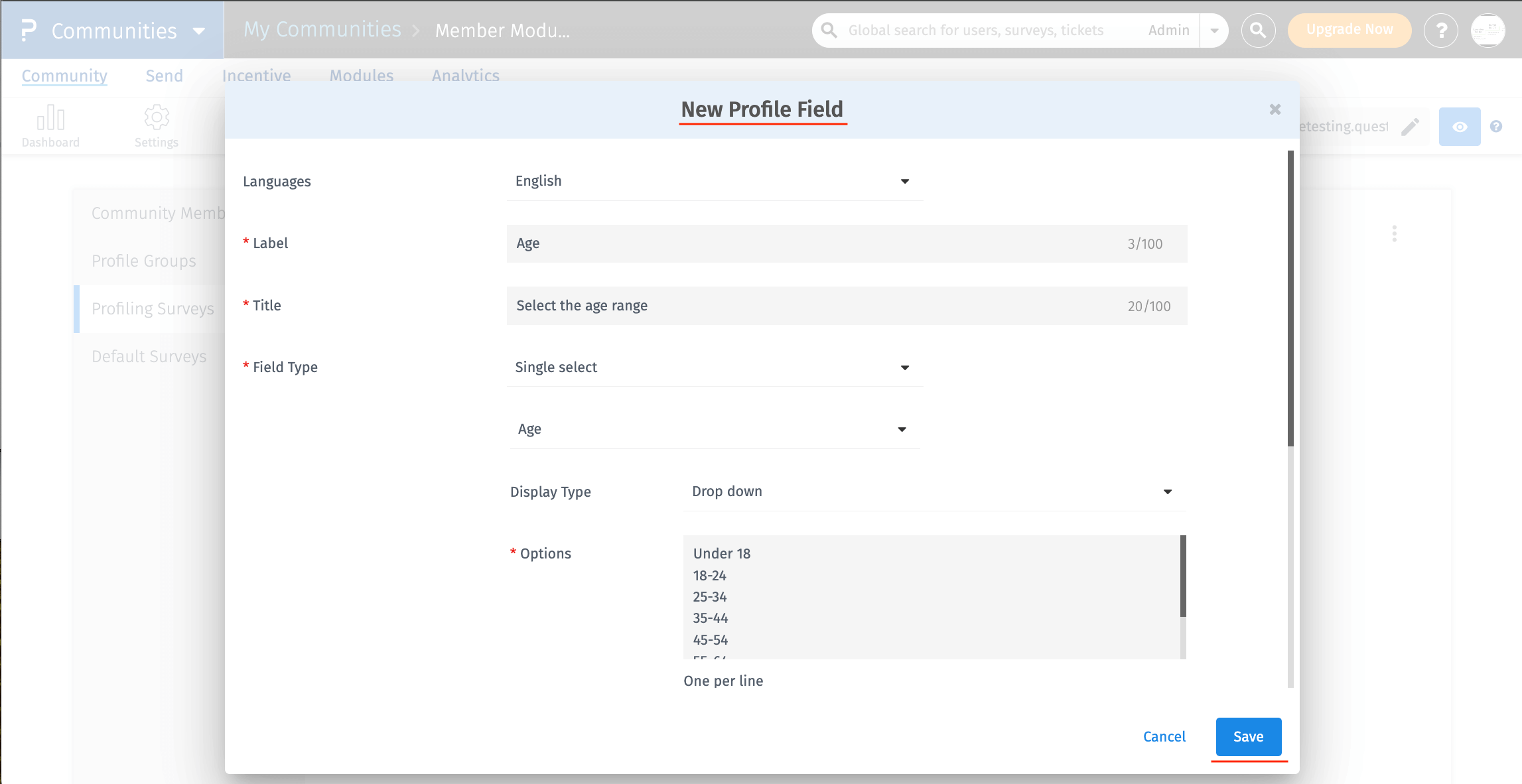Select the 18-24 option in Options list

[709, 576]
